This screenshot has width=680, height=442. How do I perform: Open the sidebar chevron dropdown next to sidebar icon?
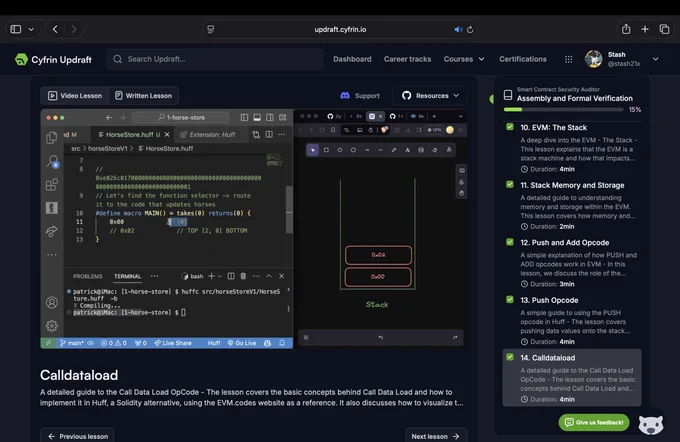(x=31, y=29)
